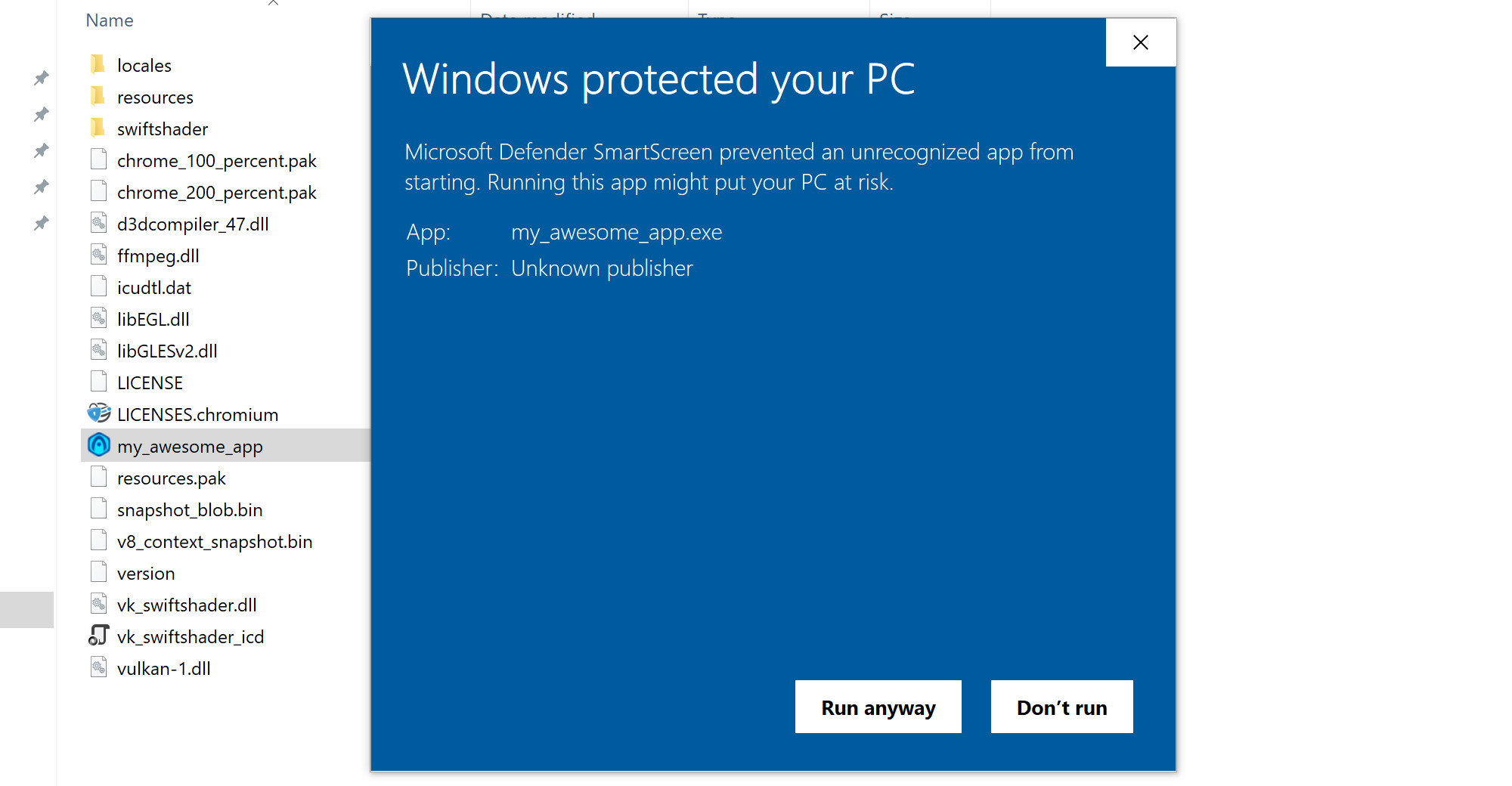Viewport: 1512px width, 786px height.
Task: Select 'LICENSE' file name
Action: tap(150, 383)
